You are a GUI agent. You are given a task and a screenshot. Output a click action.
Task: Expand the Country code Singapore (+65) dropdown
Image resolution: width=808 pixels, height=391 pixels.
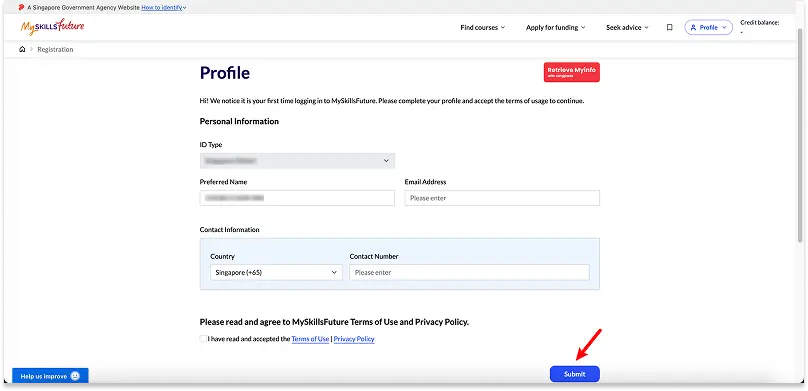pyautogui.click(x=276, y=273)
